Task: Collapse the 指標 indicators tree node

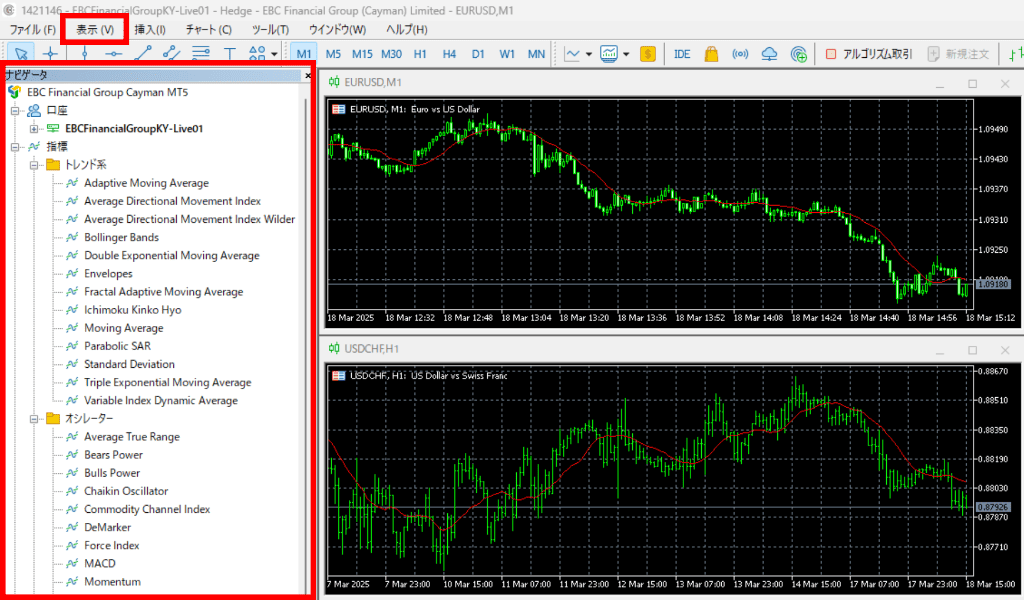Action: click(x=15, y=147)
